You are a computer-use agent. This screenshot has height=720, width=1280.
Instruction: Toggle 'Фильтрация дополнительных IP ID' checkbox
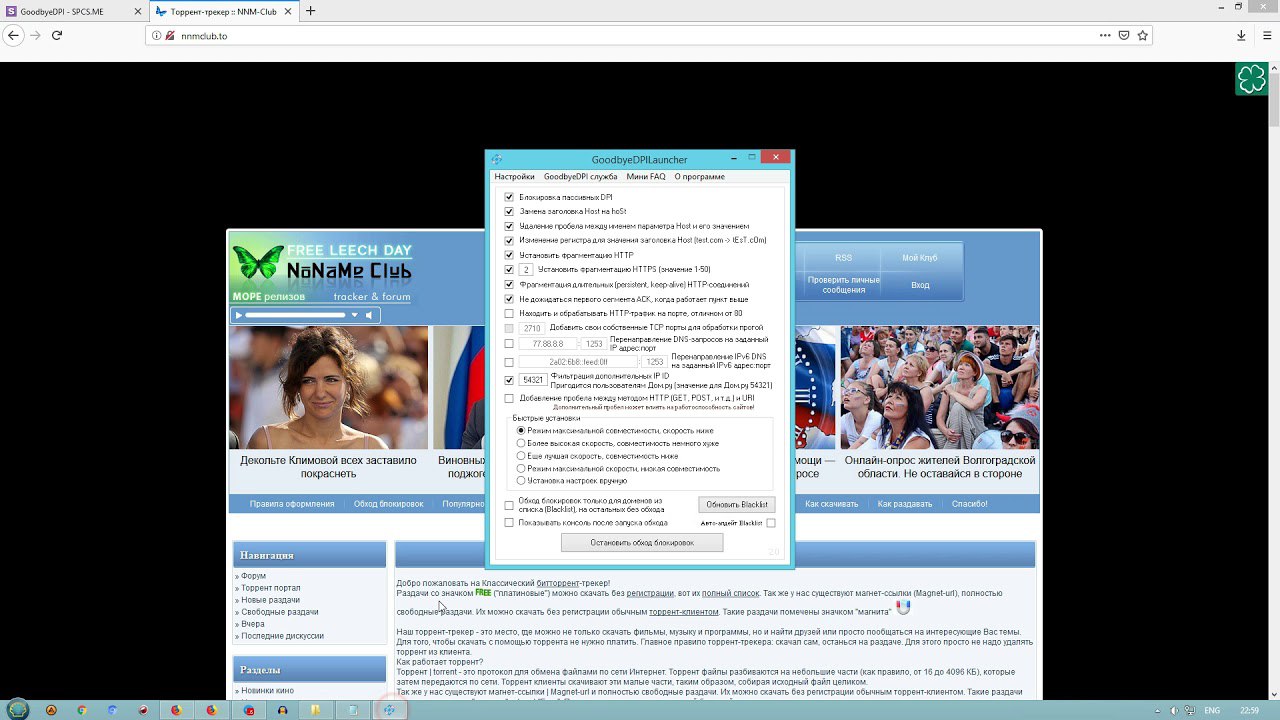click(x=509, y=380)
